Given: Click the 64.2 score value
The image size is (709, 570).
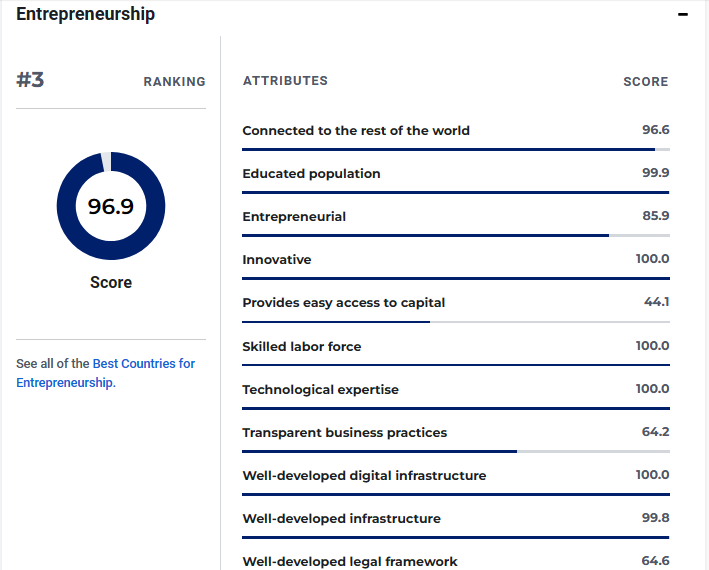Looking at the screenshot, I should click(x=655, y=432).
